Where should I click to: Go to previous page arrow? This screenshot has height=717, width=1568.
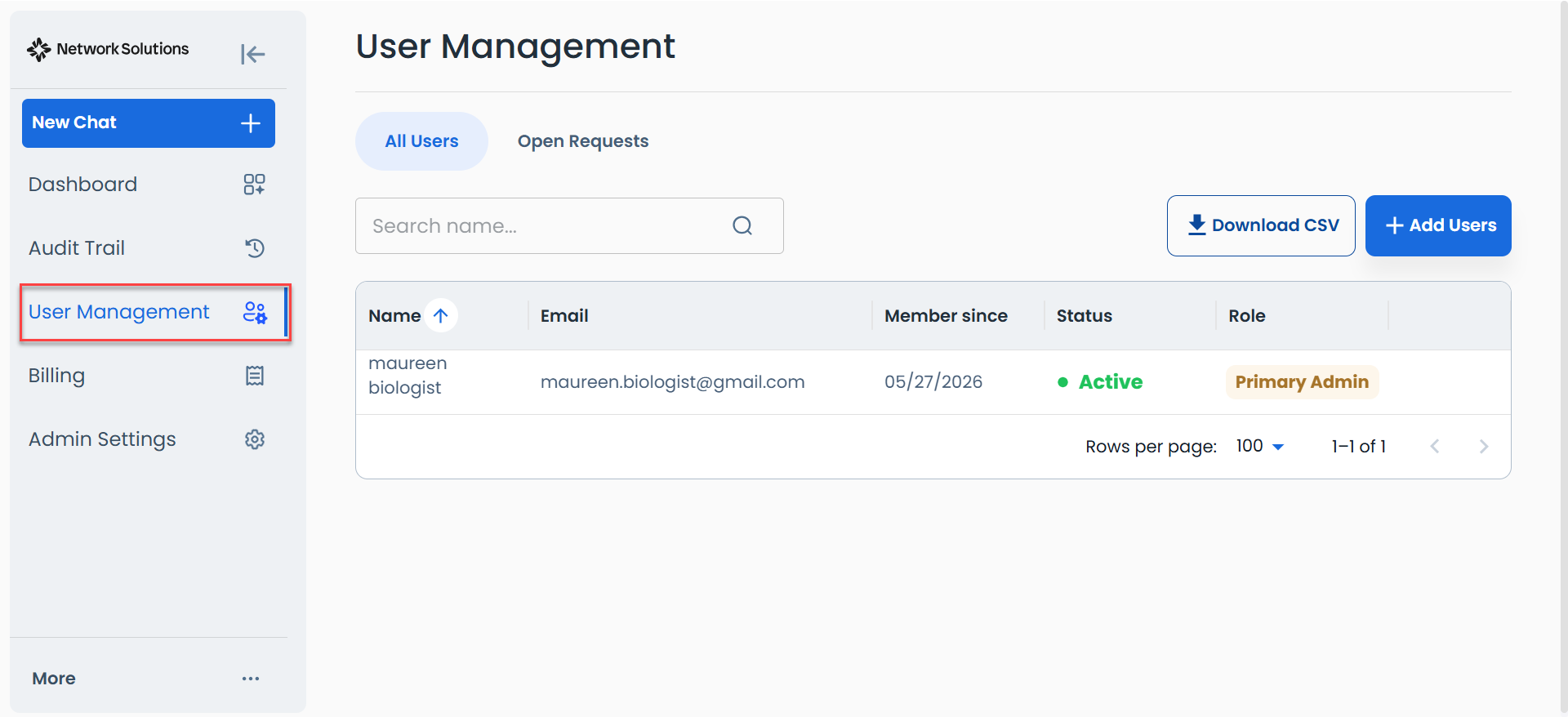tap(1435, 446)
